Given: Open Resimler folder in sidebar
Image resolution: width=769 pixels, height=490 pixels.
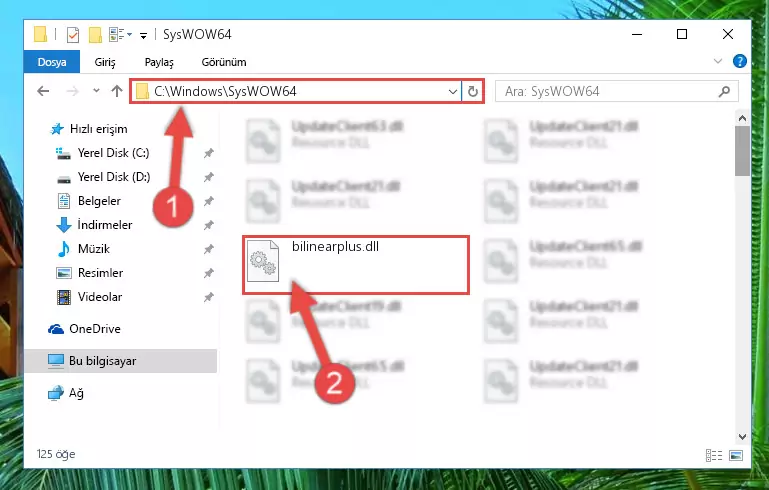Looking at the screenshot, I should tap(100, 273).
